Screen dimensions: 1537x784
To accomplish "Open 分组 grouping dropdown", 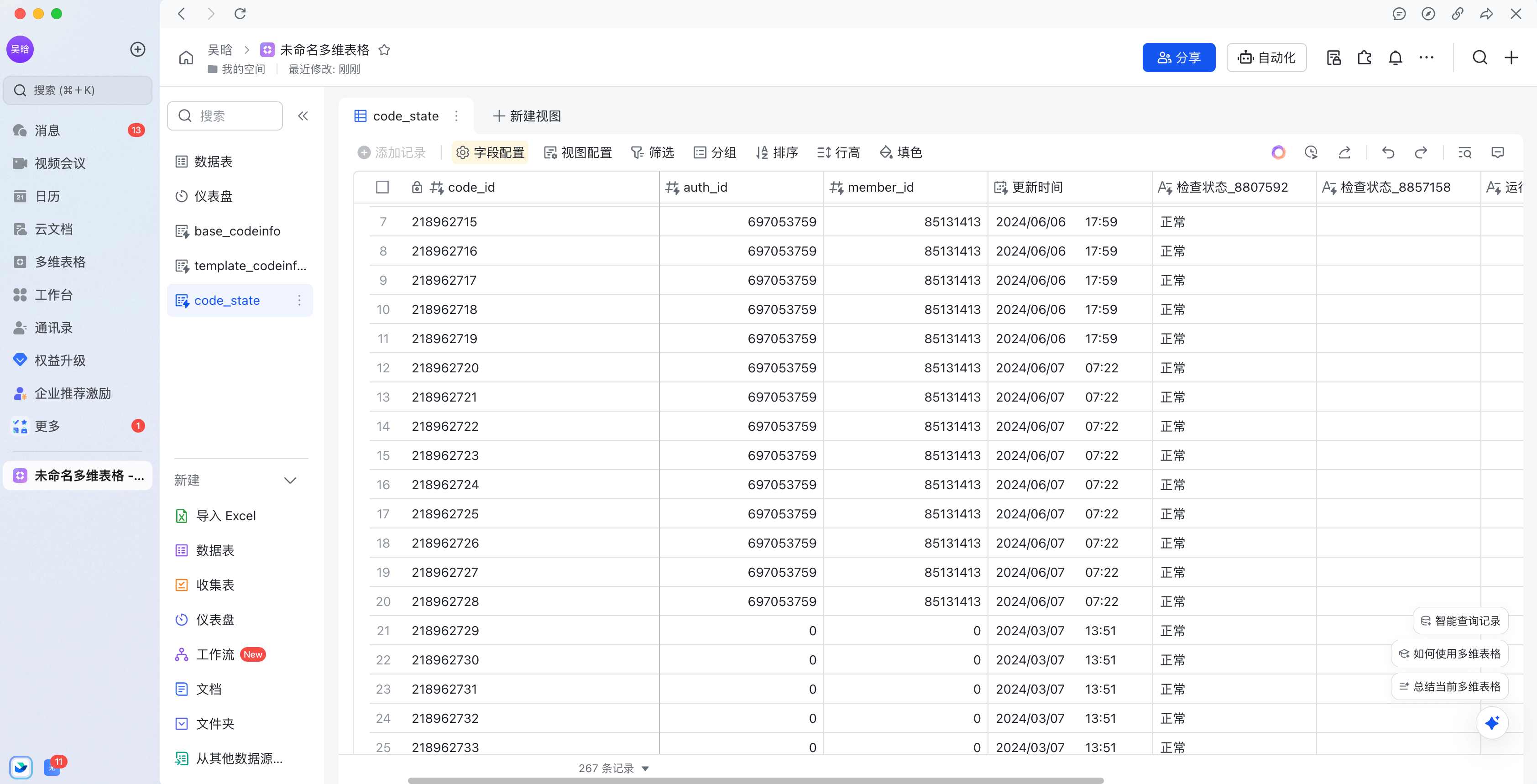I will click(x=715, y=152).
